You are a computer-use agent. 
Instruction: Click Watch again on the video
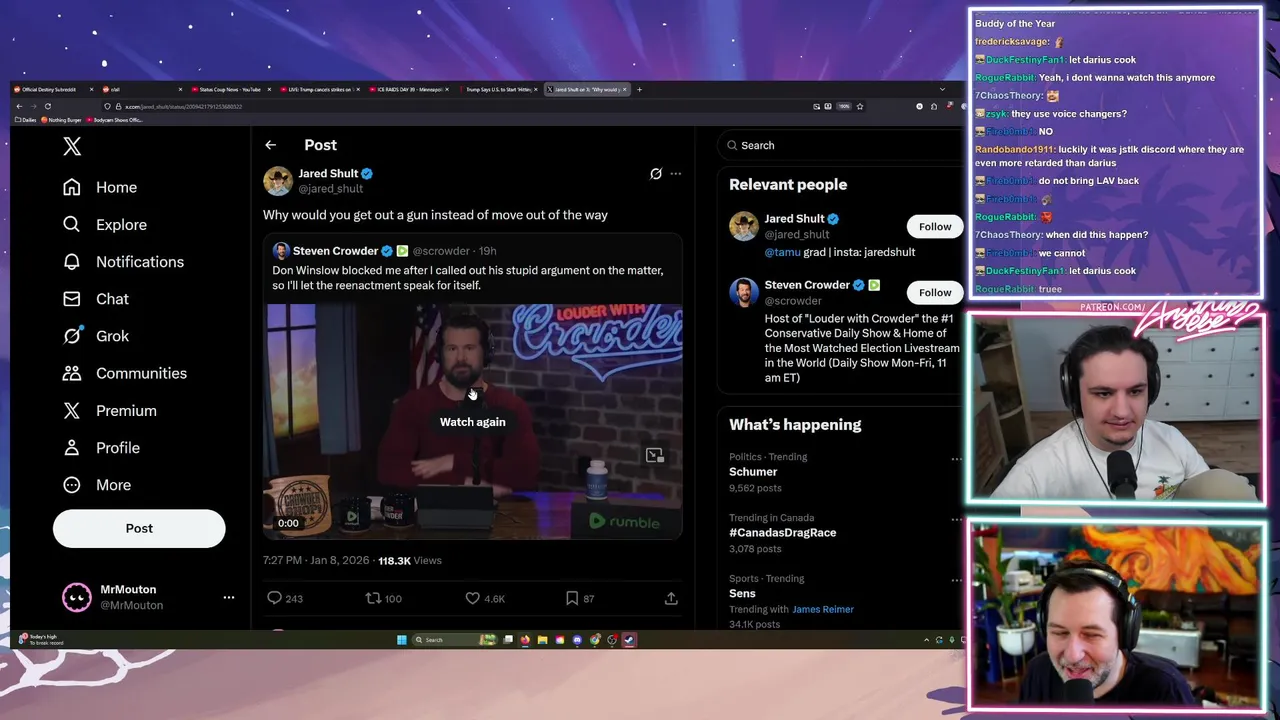pos(472,422)
